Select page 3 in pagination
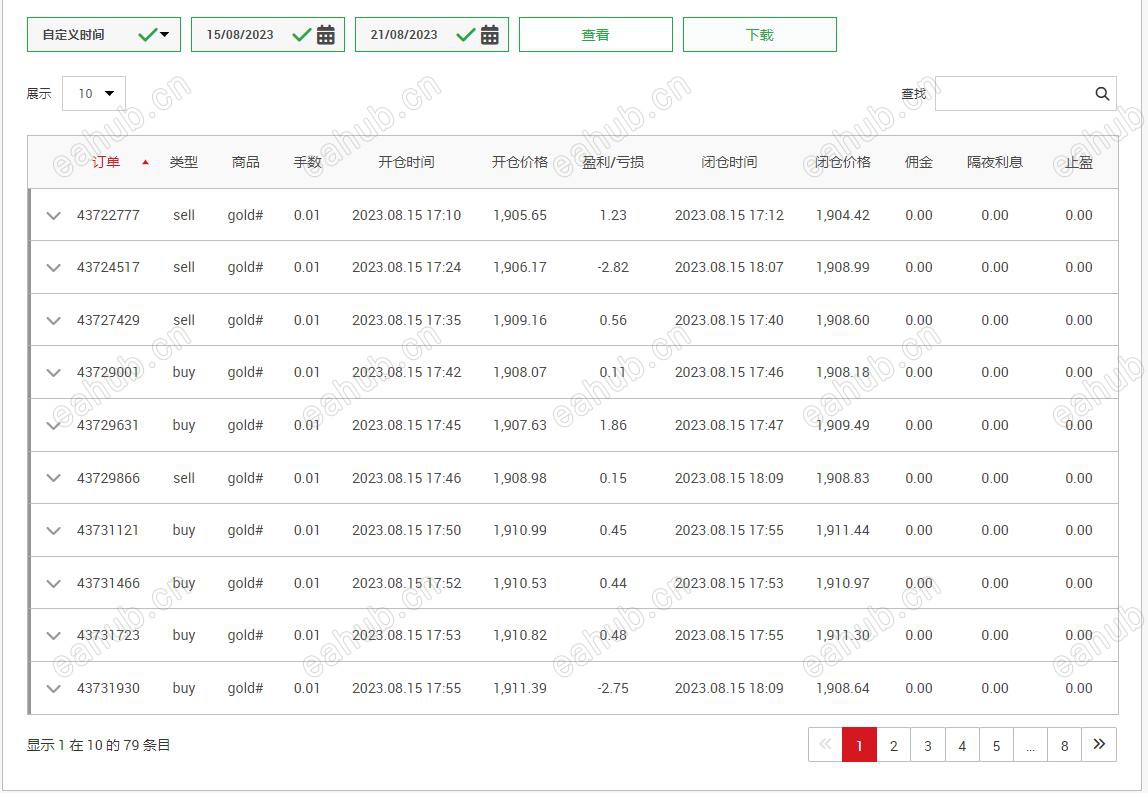This screenshot has height=793, width=1148. pyautogui.click(x=927, y=745)
